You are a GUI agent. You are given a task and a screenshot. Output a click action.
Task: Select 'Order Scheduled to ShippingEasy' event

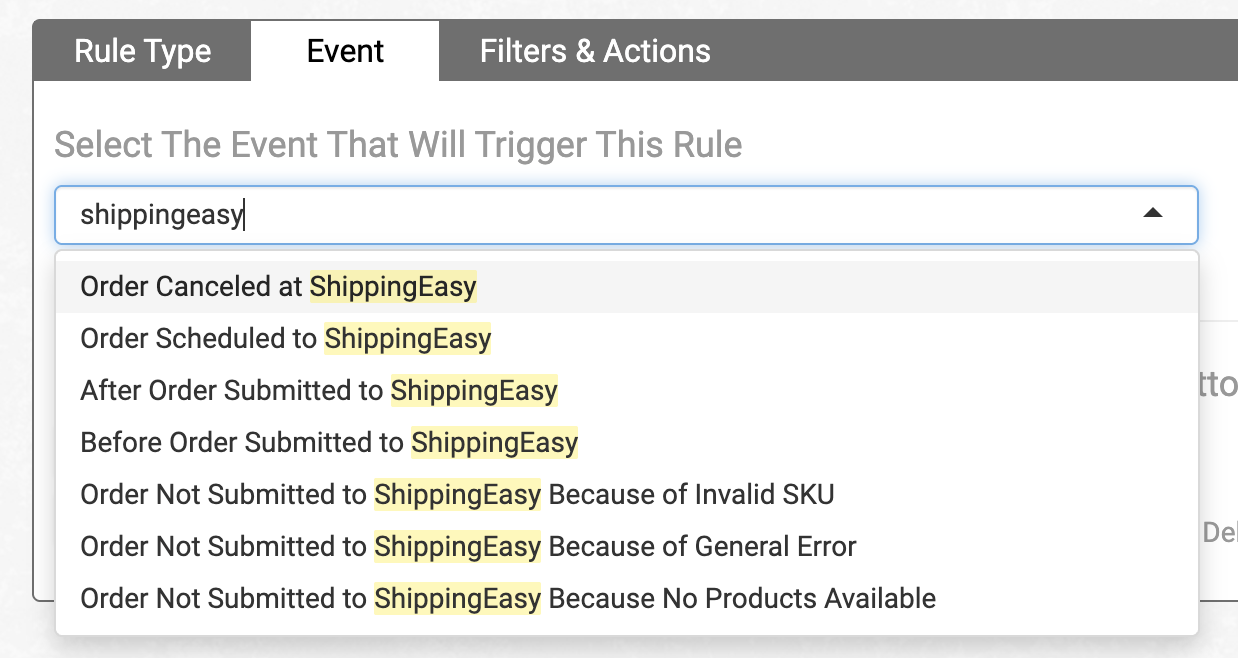pyautogui.click(x=285, y=339)
